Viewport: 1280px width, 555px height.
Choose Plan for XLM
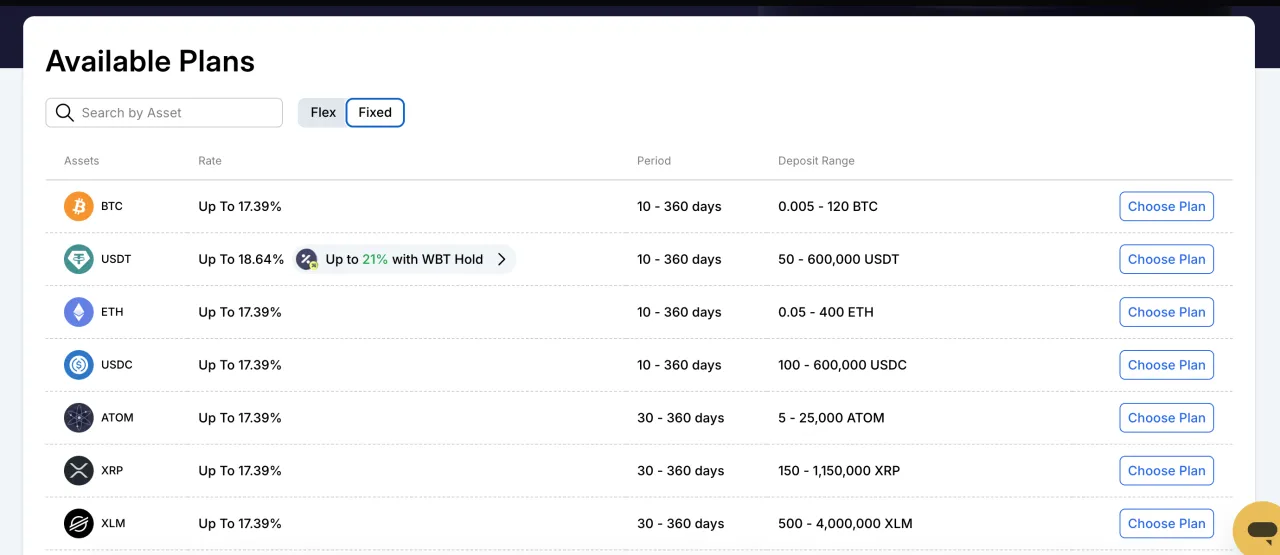coord(1166,524)
